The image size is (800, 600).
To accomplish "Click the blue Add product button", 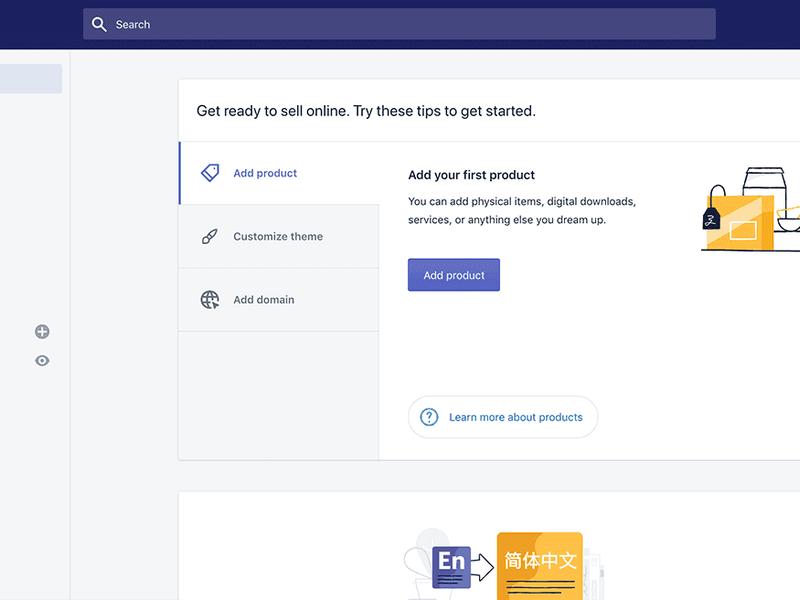I will pos(454,275).
